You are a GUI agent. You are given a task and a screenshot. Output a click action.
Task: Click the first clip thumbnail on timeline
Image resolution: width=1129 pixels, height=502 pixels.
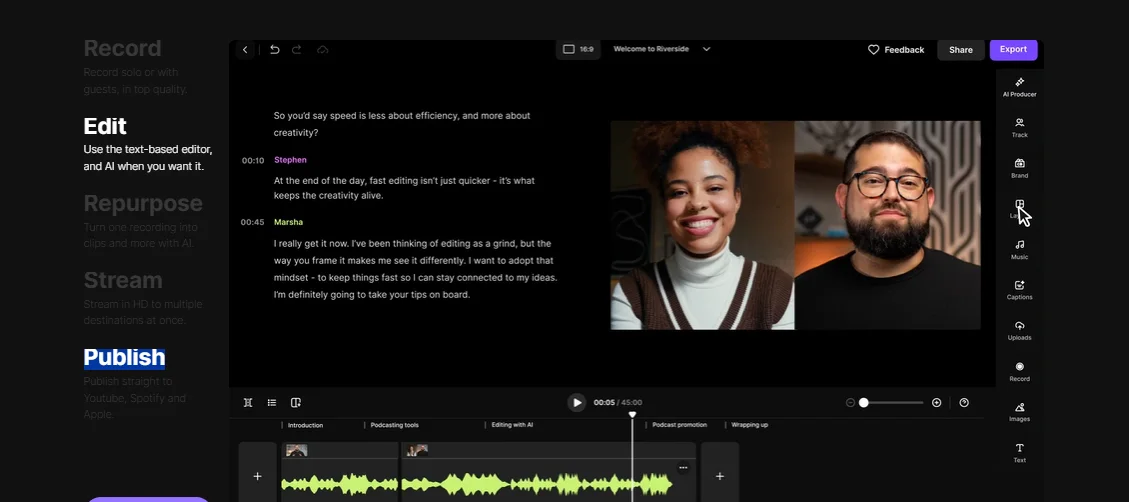(x=297, y=450)
